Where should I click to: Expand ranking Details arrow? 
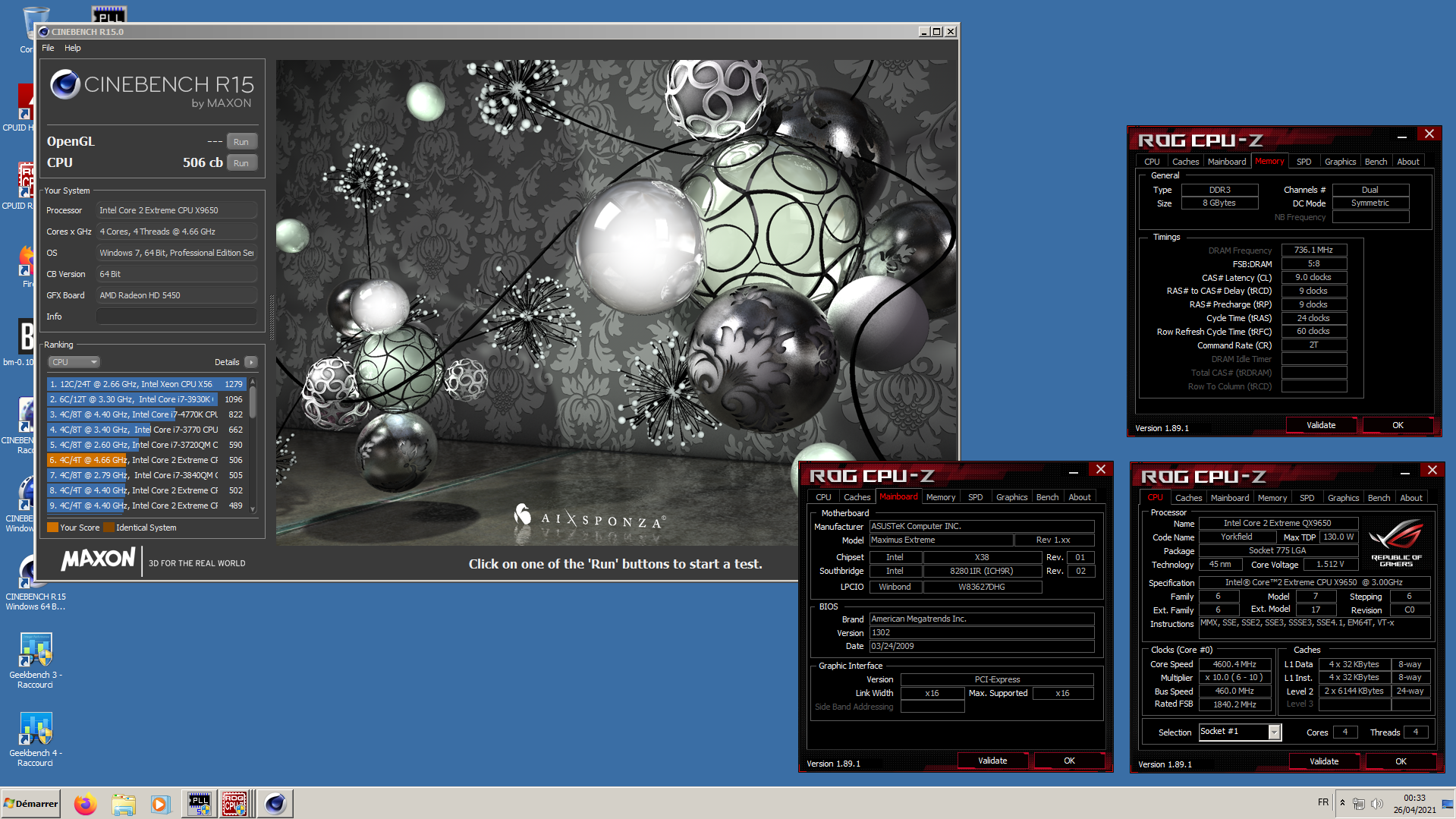click(x=251, y=362)
